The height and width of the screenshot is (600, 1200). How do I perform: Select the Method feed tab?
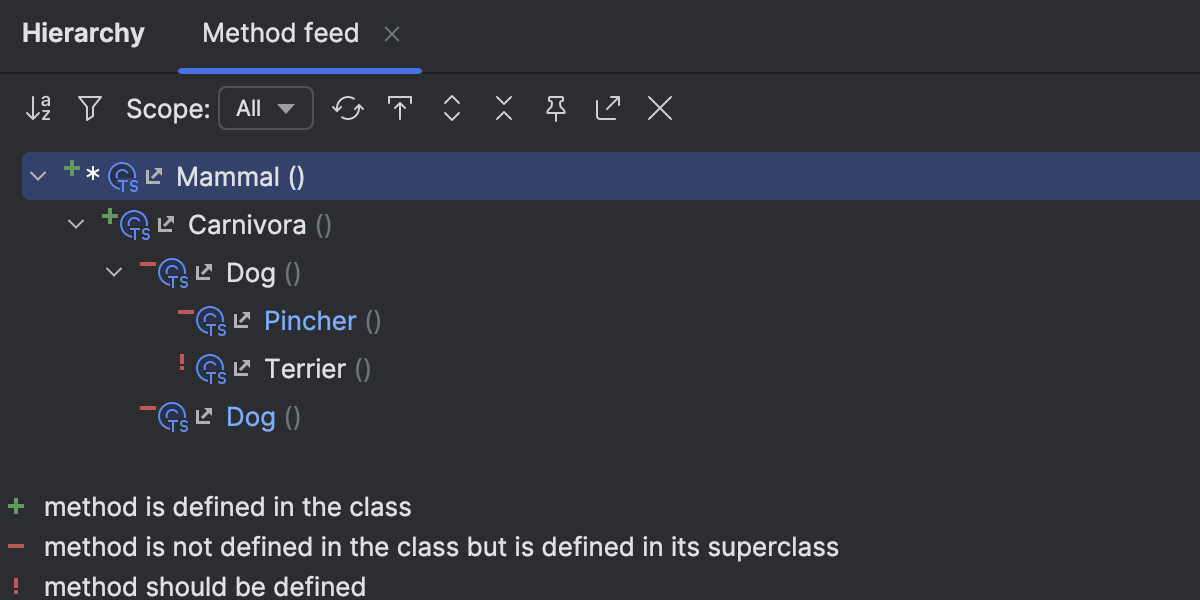coord(280,33)
